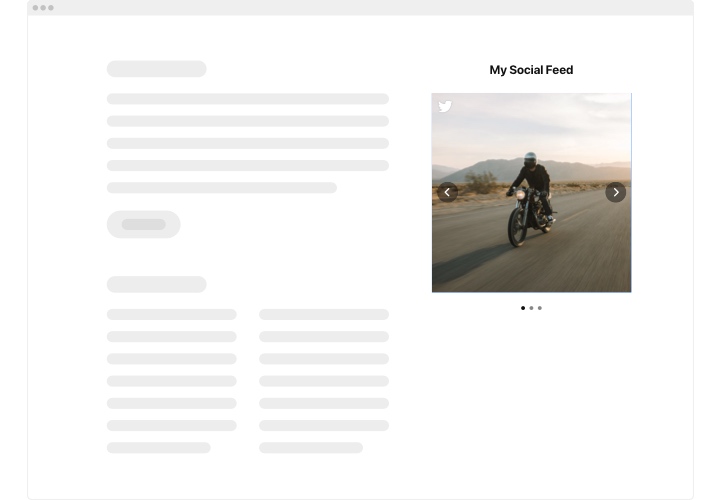
Task: Go to the previous slide with left arrow
Action: point(448,192)
